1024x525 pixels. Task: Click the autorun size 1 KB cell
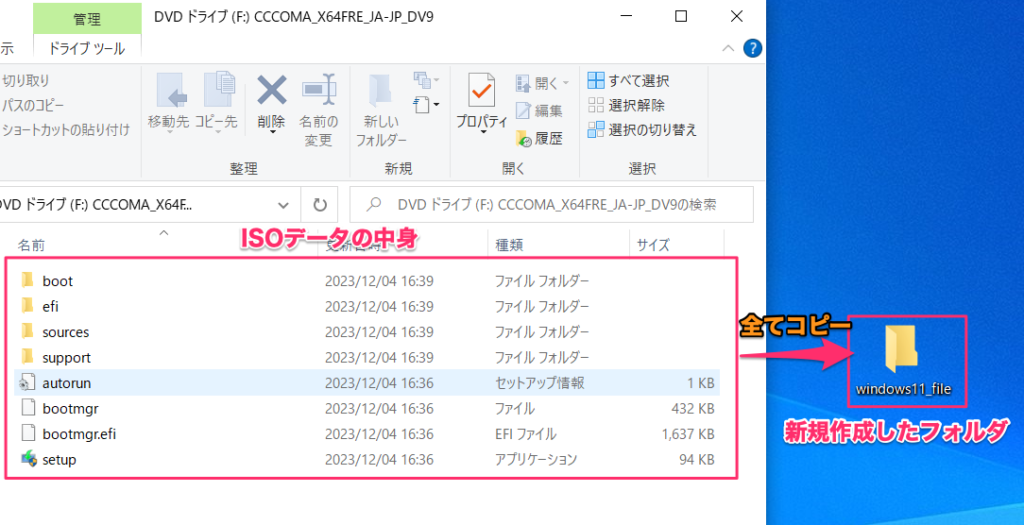point(701,383)
